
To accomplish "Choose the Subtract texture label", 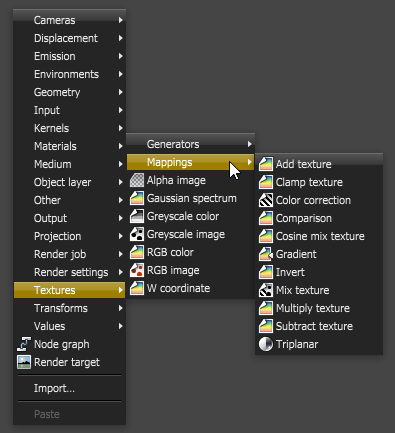I will tap(314, 326).
